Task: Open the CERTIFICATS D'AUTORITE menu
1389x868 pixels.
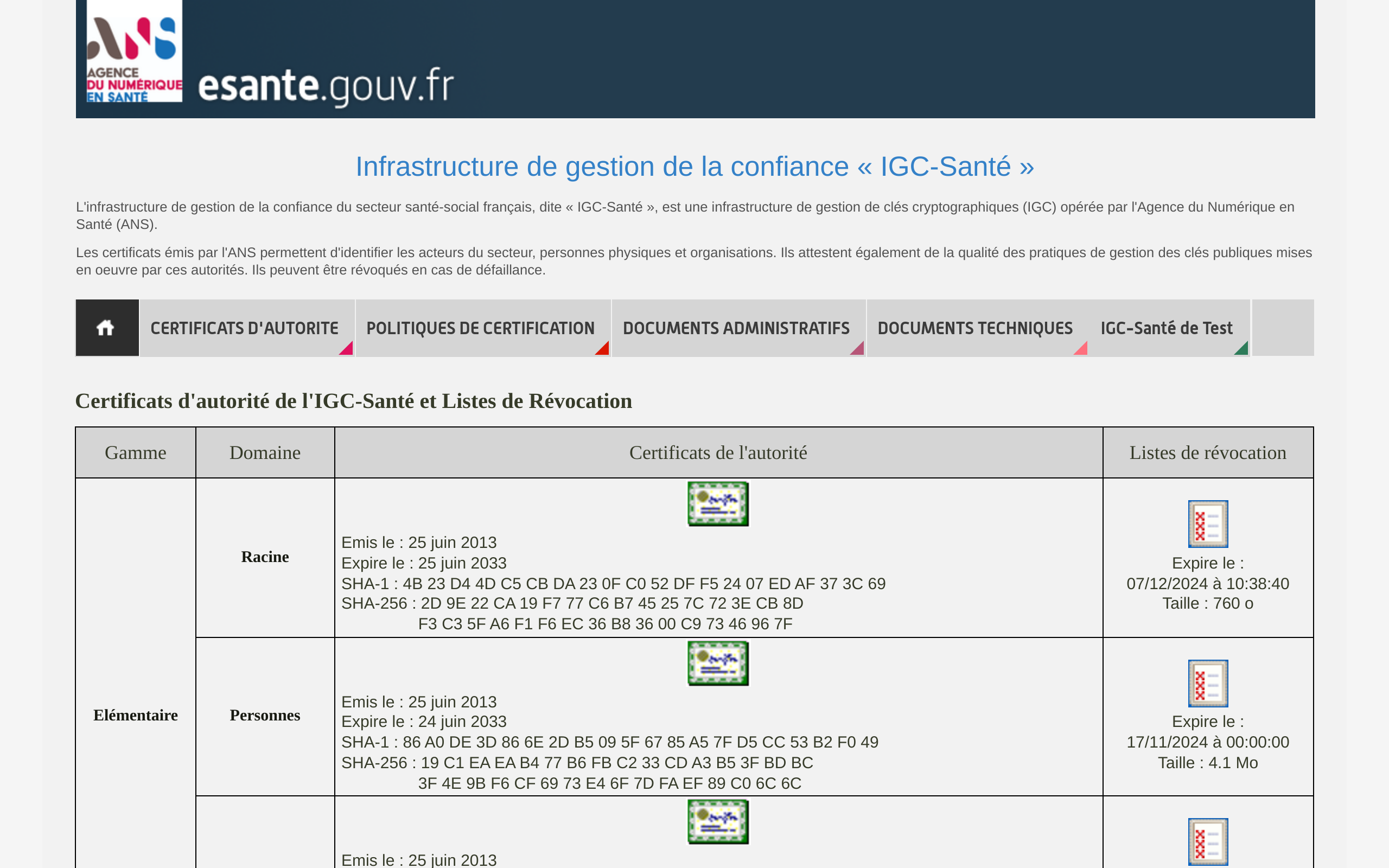Action: click(247, 328)
